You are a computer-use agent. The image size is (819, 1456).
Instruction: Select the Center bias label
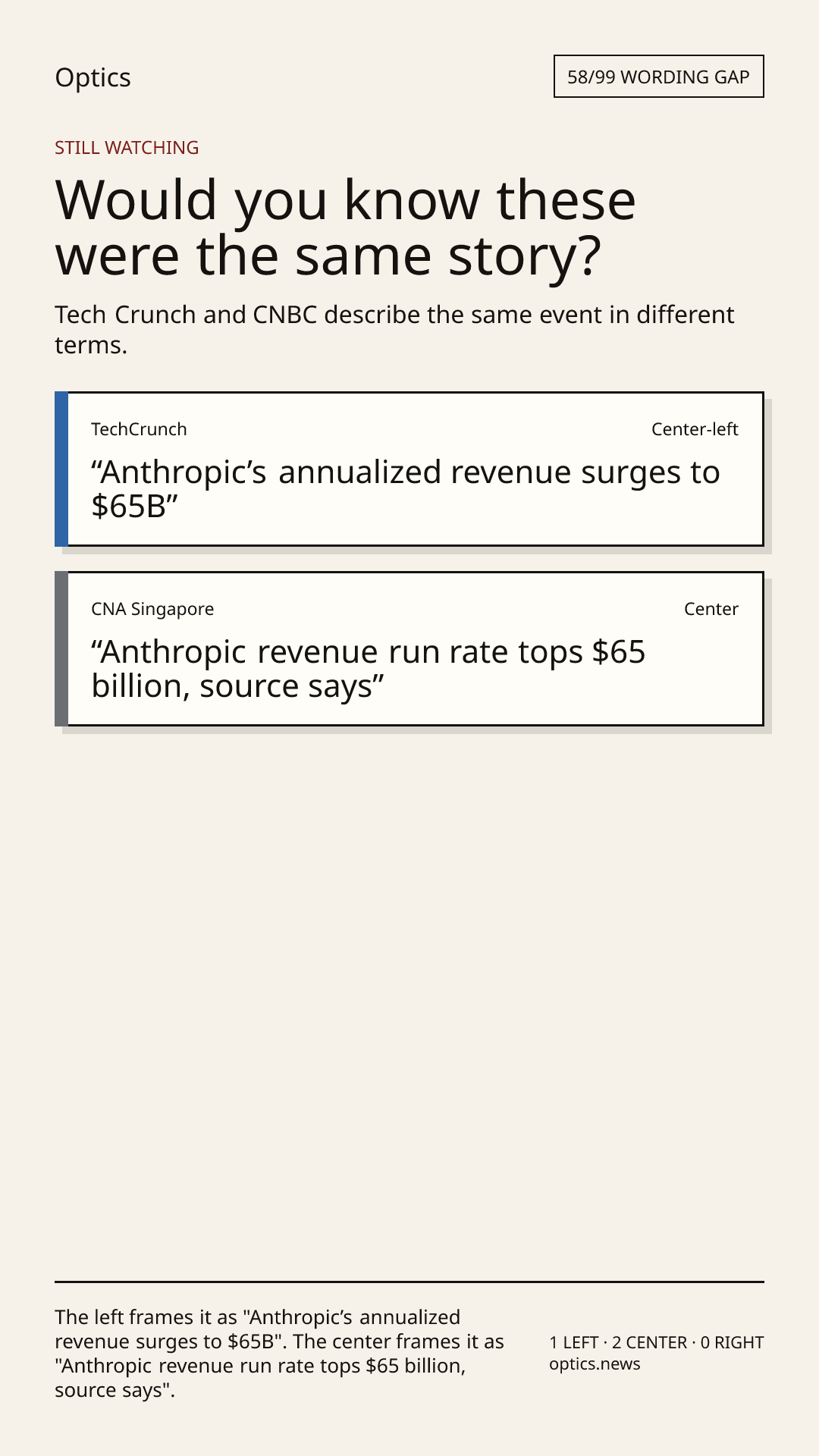click(711, 609)
